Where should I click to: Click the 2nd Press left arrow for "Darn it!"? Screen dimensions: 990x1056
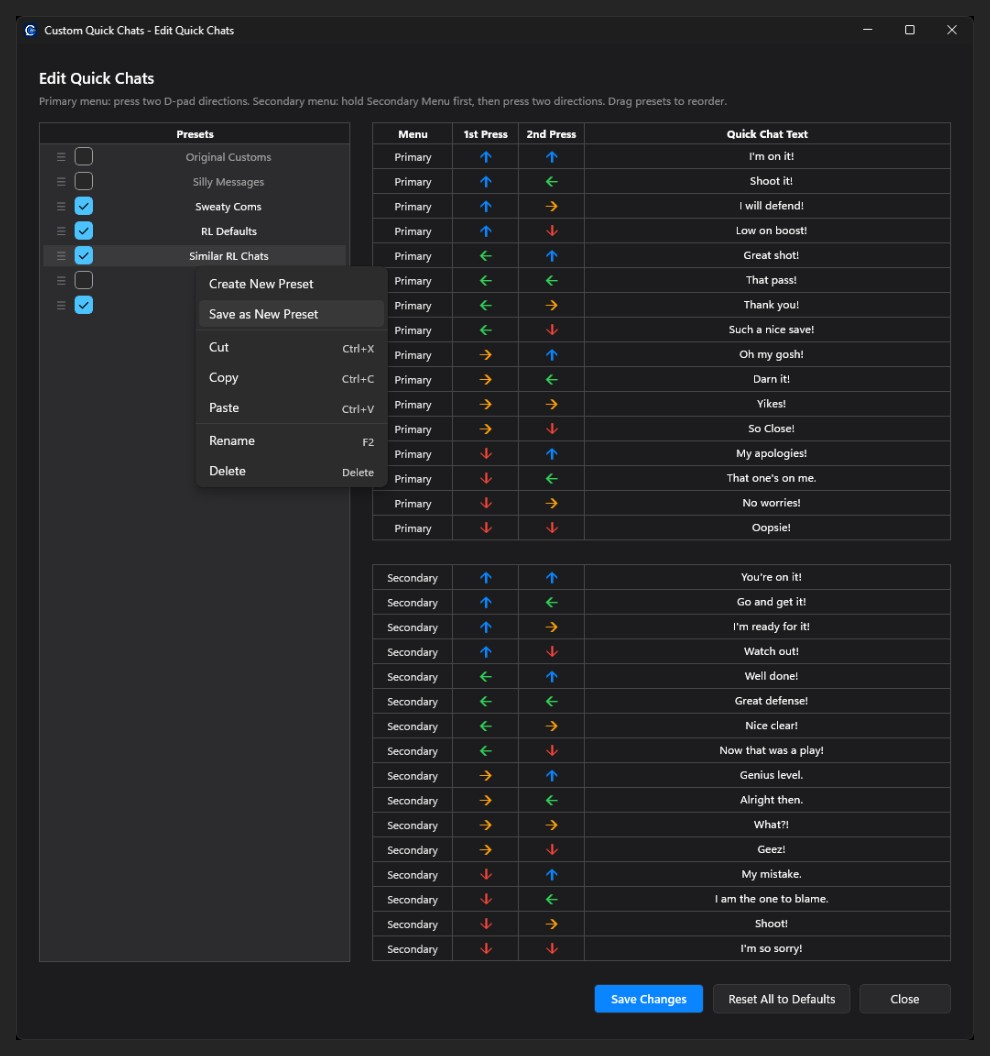coord(552,380)
